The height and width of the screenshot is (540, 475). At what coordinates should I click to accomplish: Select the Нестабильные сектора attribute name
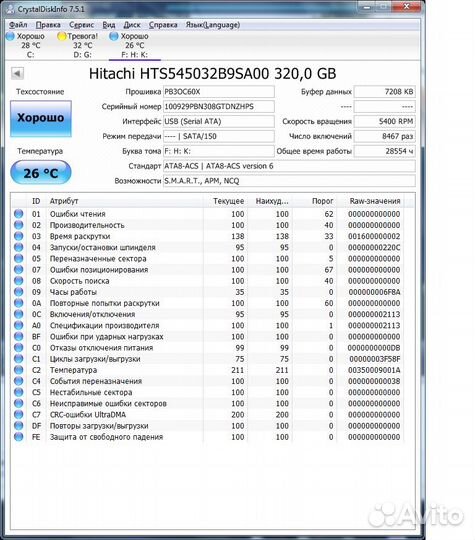91,392
